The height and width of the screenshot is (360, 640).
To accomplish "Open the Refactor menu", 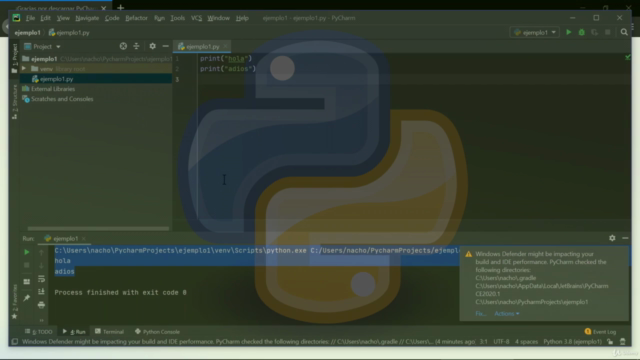I will point(136,18).
